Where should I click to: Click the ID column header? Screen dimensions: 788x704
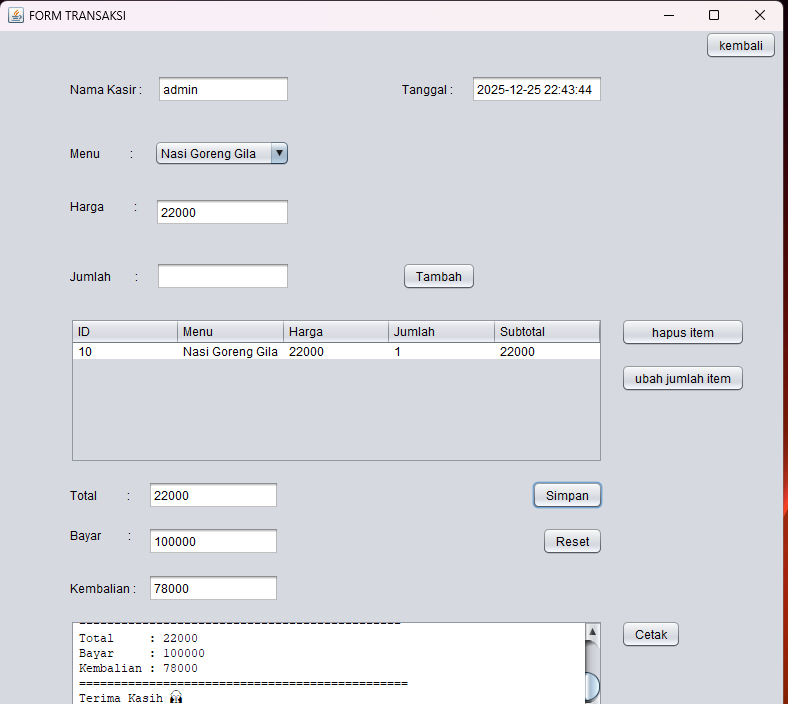[x=125, y=332]
